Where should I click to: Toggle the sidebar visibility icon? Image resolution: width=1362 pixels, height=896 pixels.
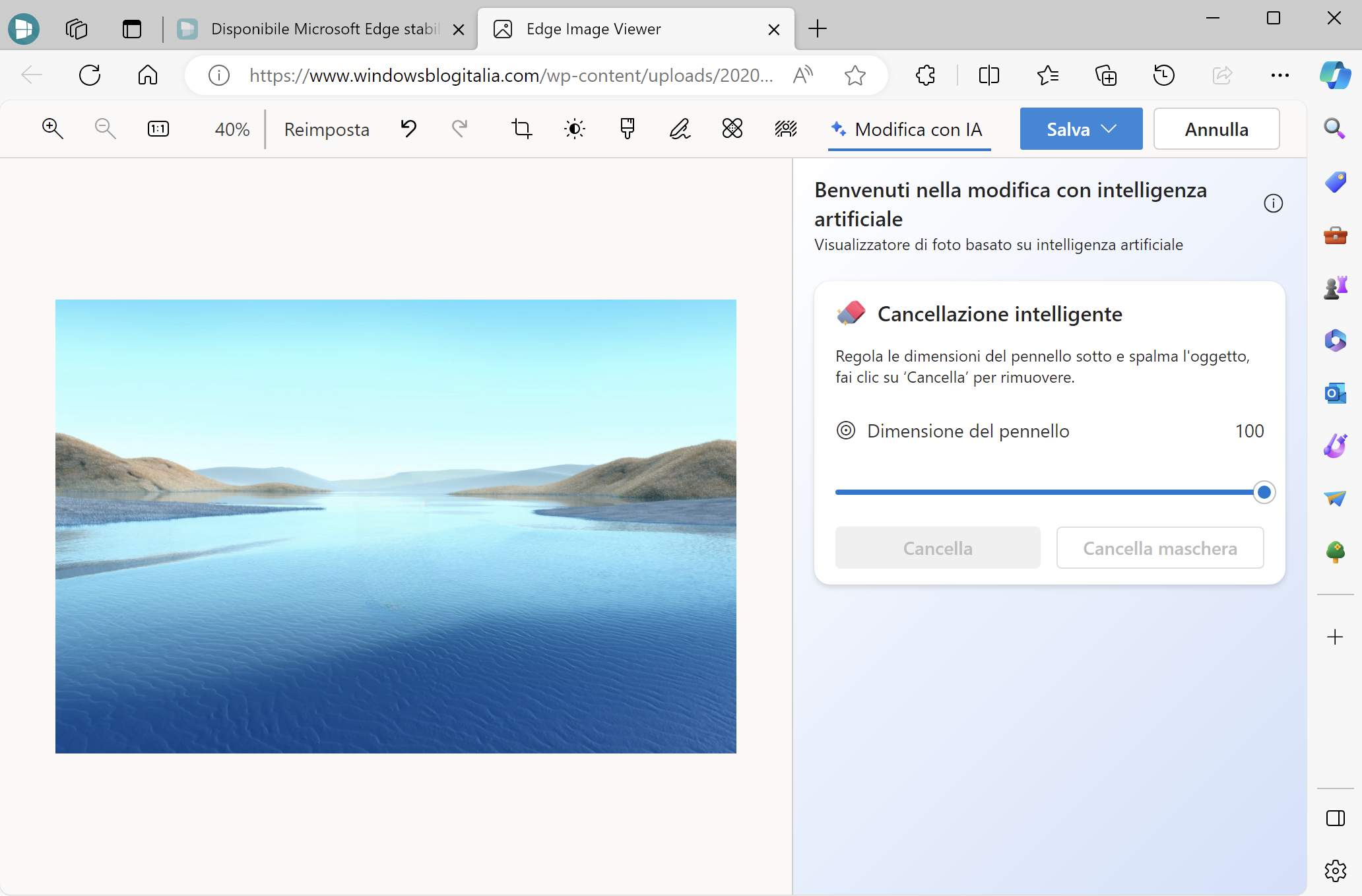[1335, 818]
